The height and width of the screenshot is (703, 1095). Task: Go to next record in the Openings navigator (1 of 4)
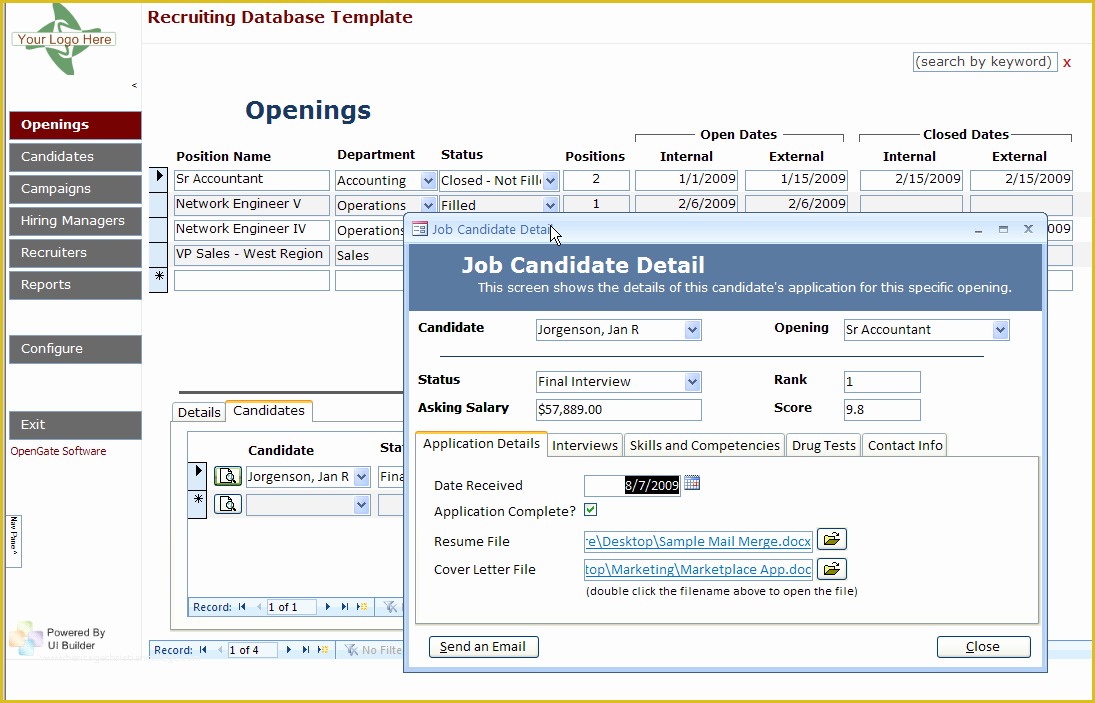coord(290,650)
